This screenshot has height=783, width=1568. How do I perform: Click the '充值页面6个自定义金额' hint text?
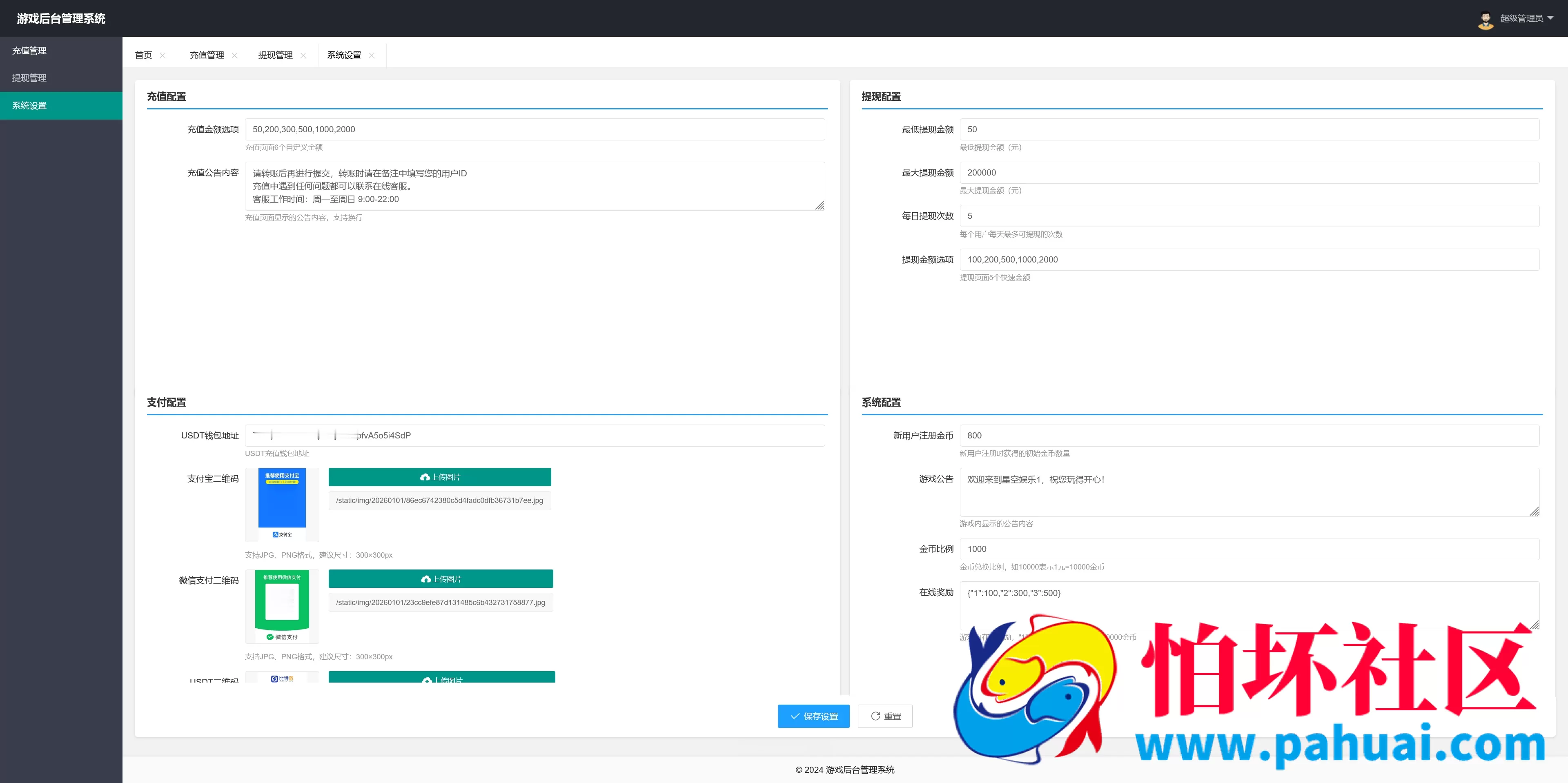[284, 147]
